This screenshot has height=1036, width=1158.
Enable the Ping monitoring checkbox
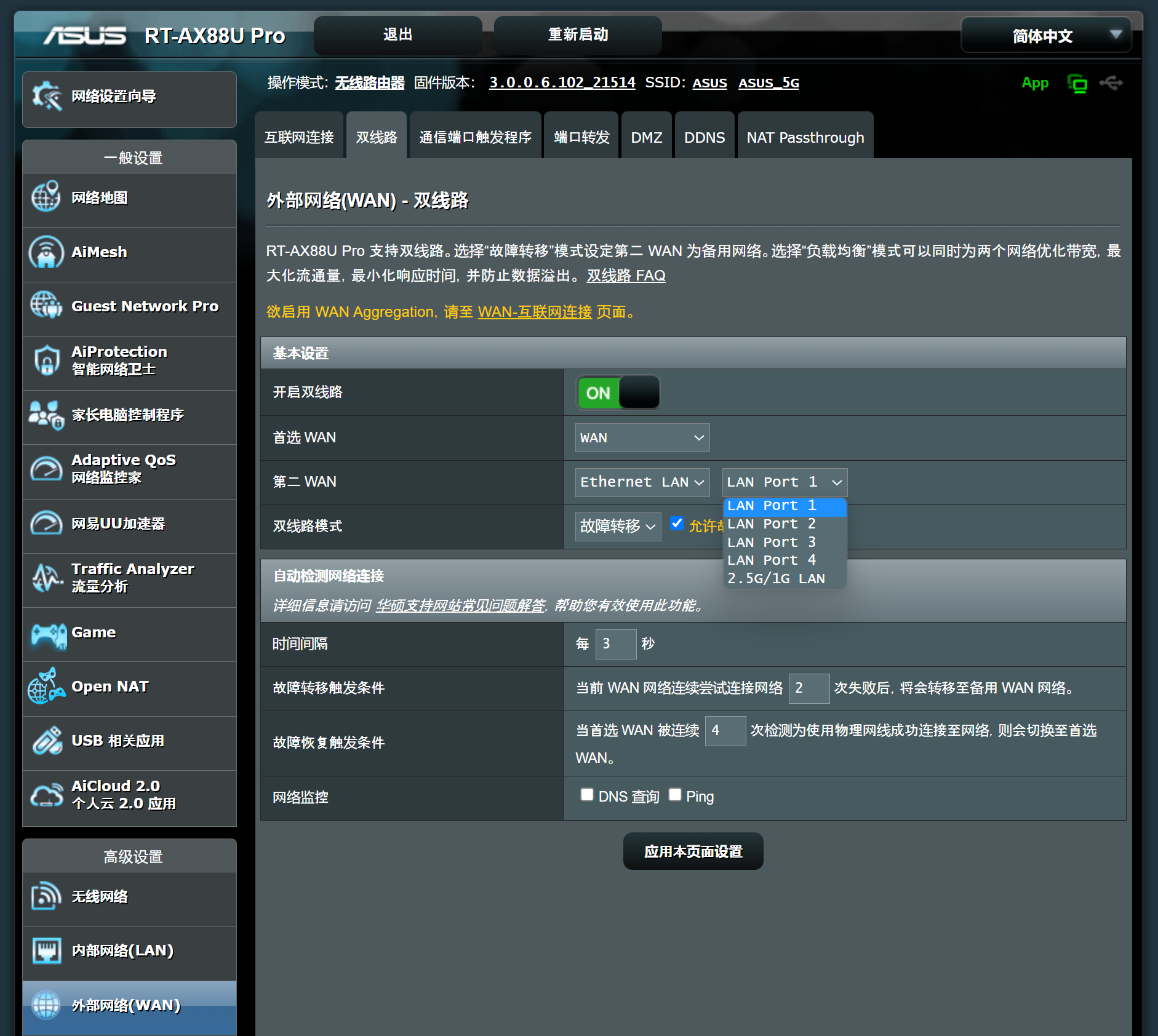coord(675,795)
